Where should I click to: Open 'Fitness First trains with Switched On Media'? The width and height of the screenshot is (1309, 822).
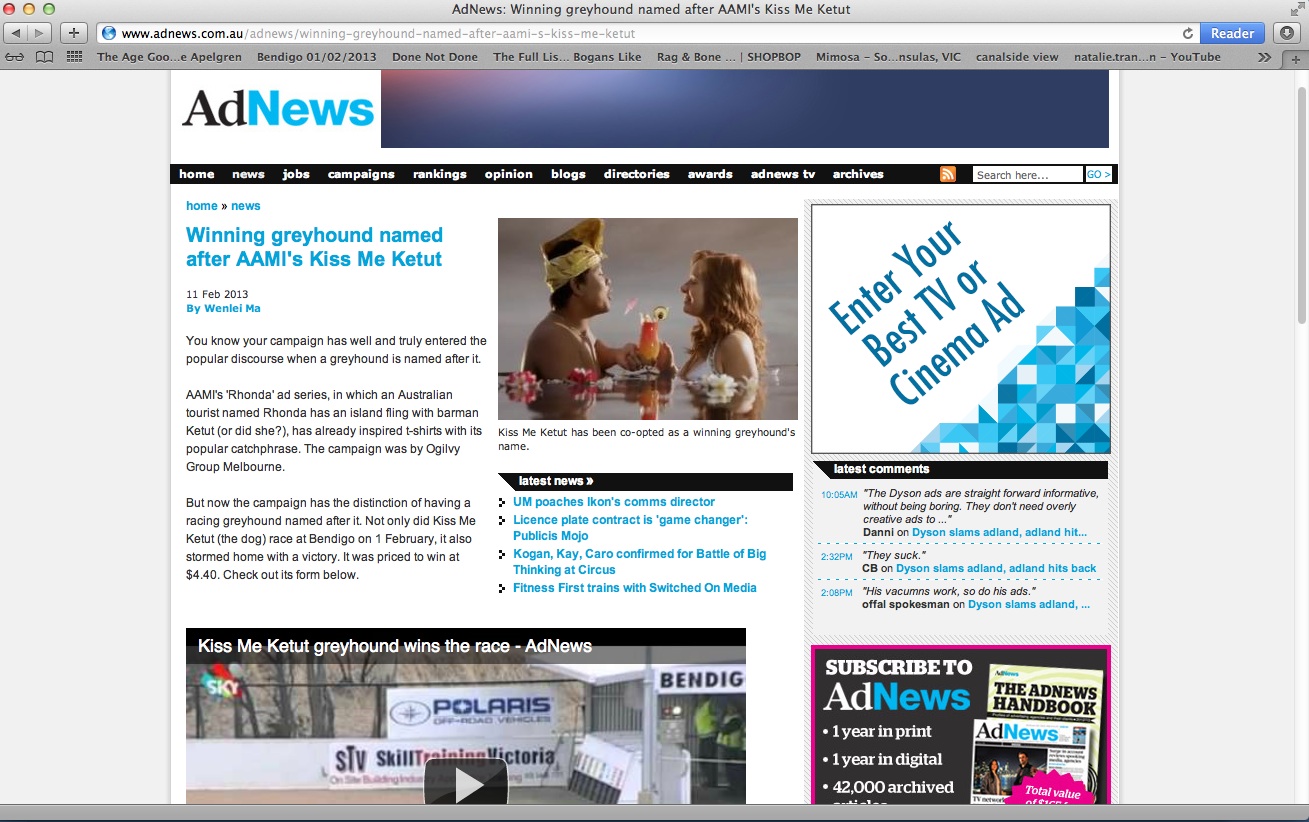tap(635, 588)
